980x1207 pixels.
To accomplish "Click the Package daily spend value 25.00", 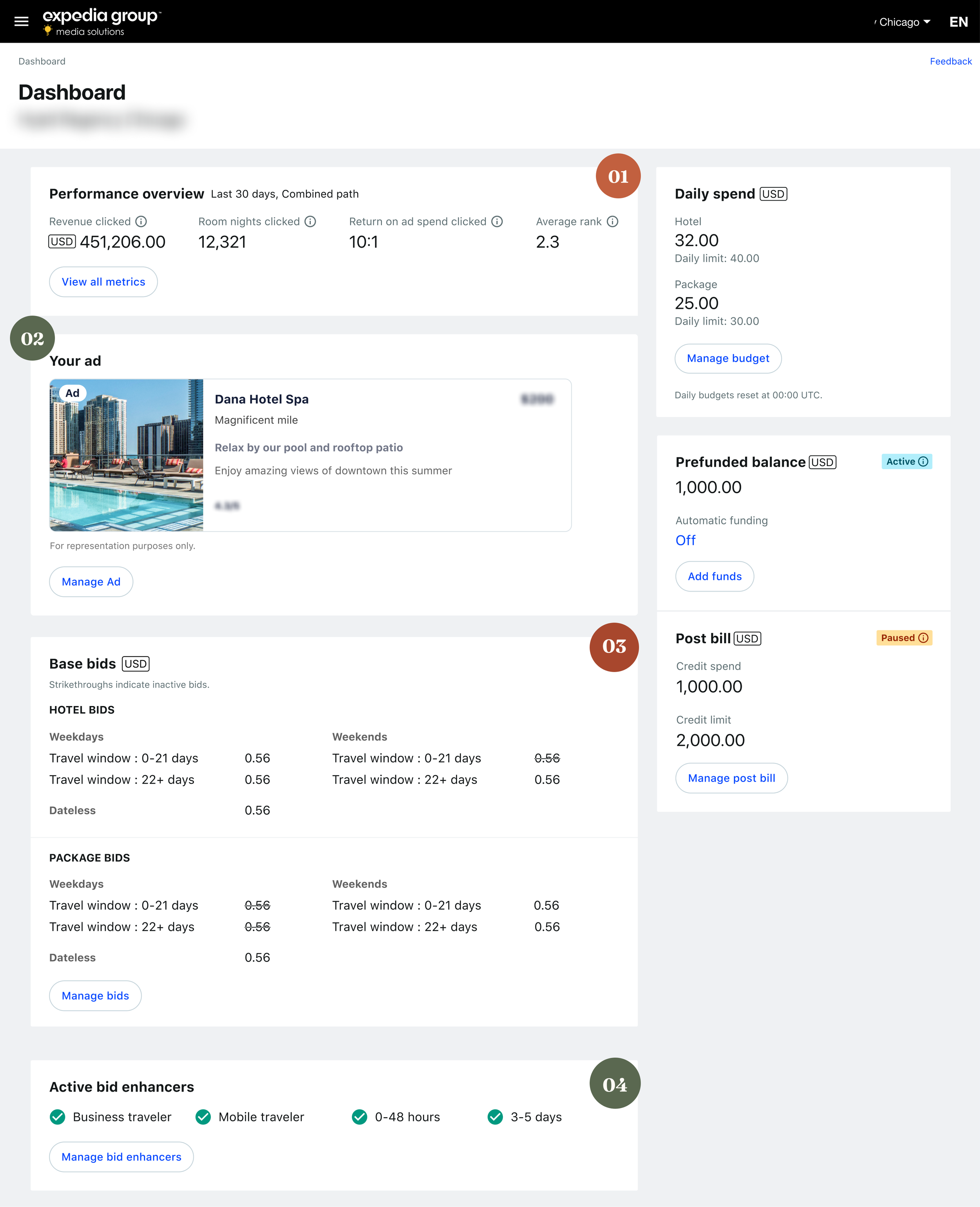I will (x=697, y=303).
